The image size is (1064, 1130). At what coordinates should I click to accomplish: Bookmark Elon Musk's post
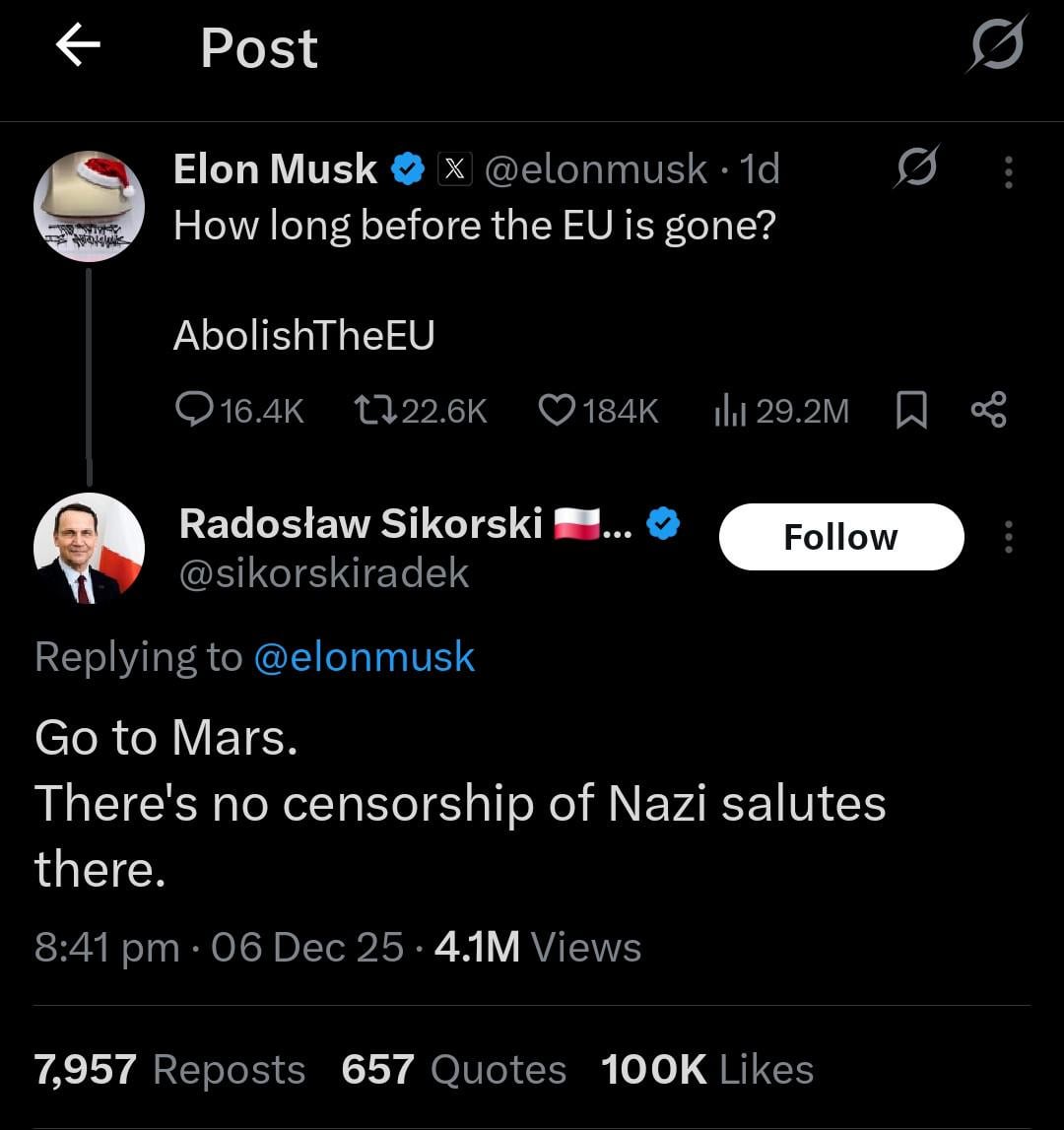coord(911,410)
